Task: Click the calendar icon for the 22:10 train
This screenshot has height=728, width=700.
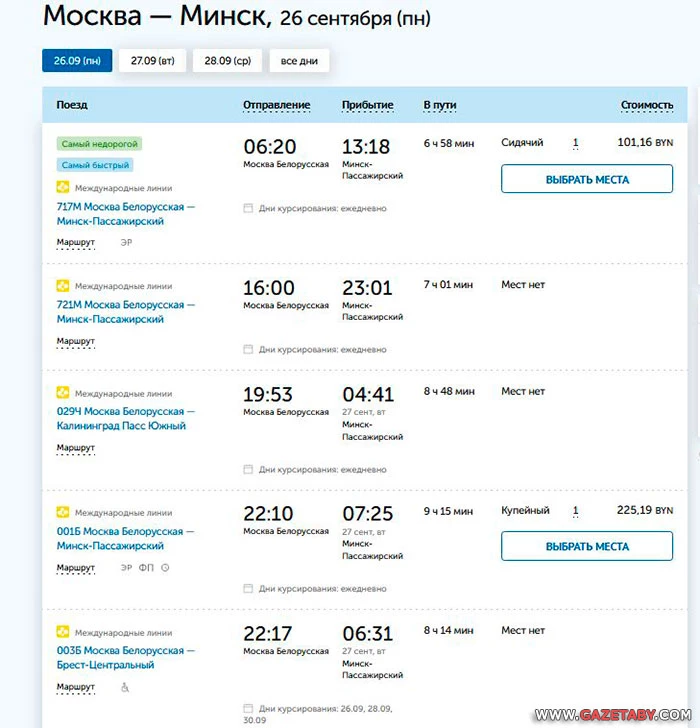Action: click(x=248, y=589)
